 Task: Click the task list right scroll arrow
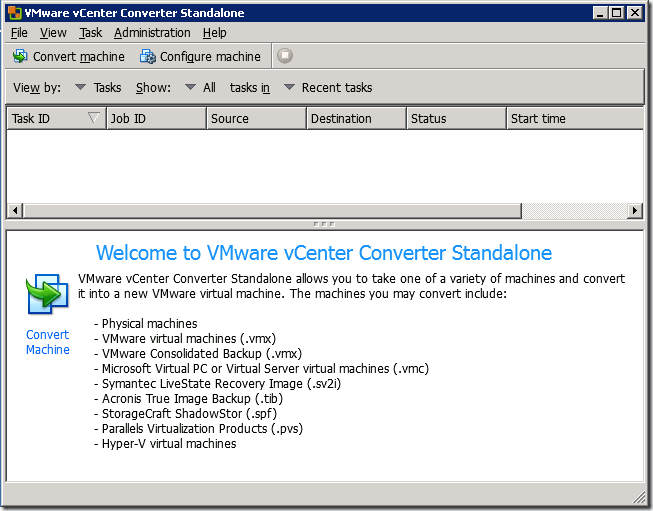635,211
